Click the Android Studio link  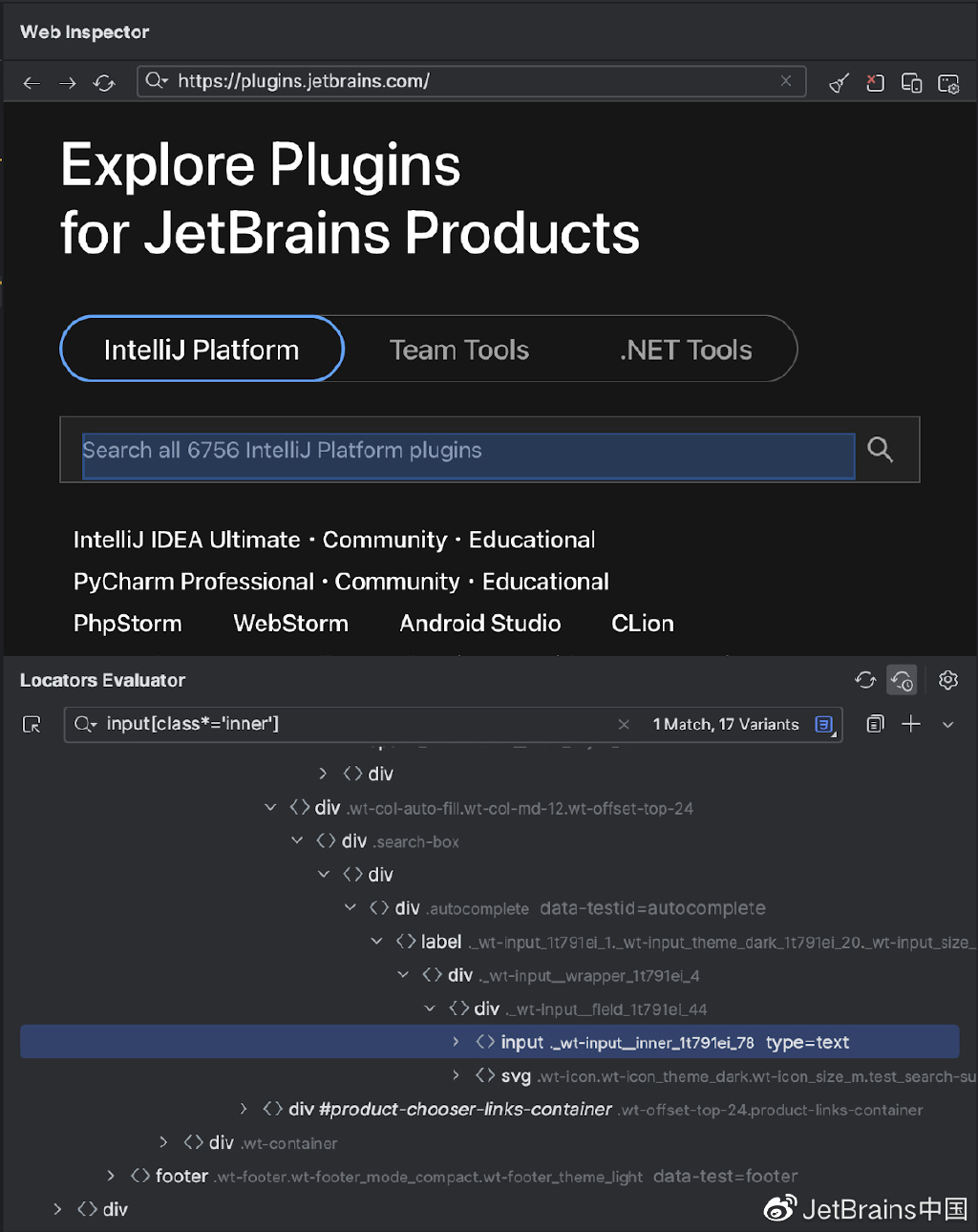click(x=480, y=624)
